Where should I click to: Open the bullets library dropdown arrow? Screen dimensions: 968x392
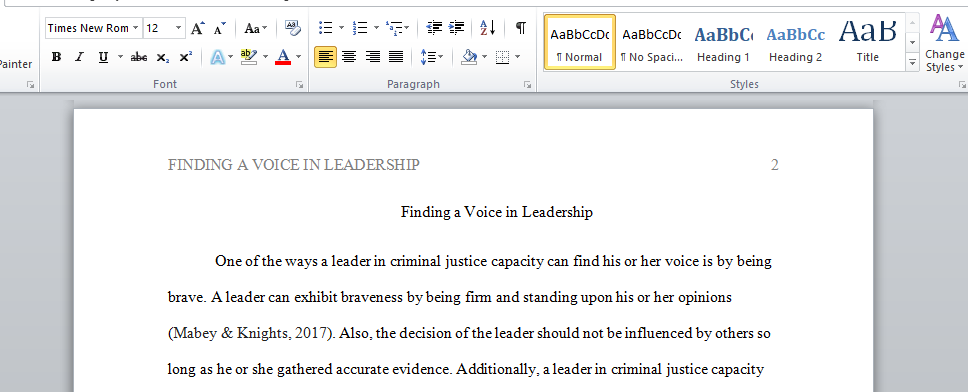point(341,28)
